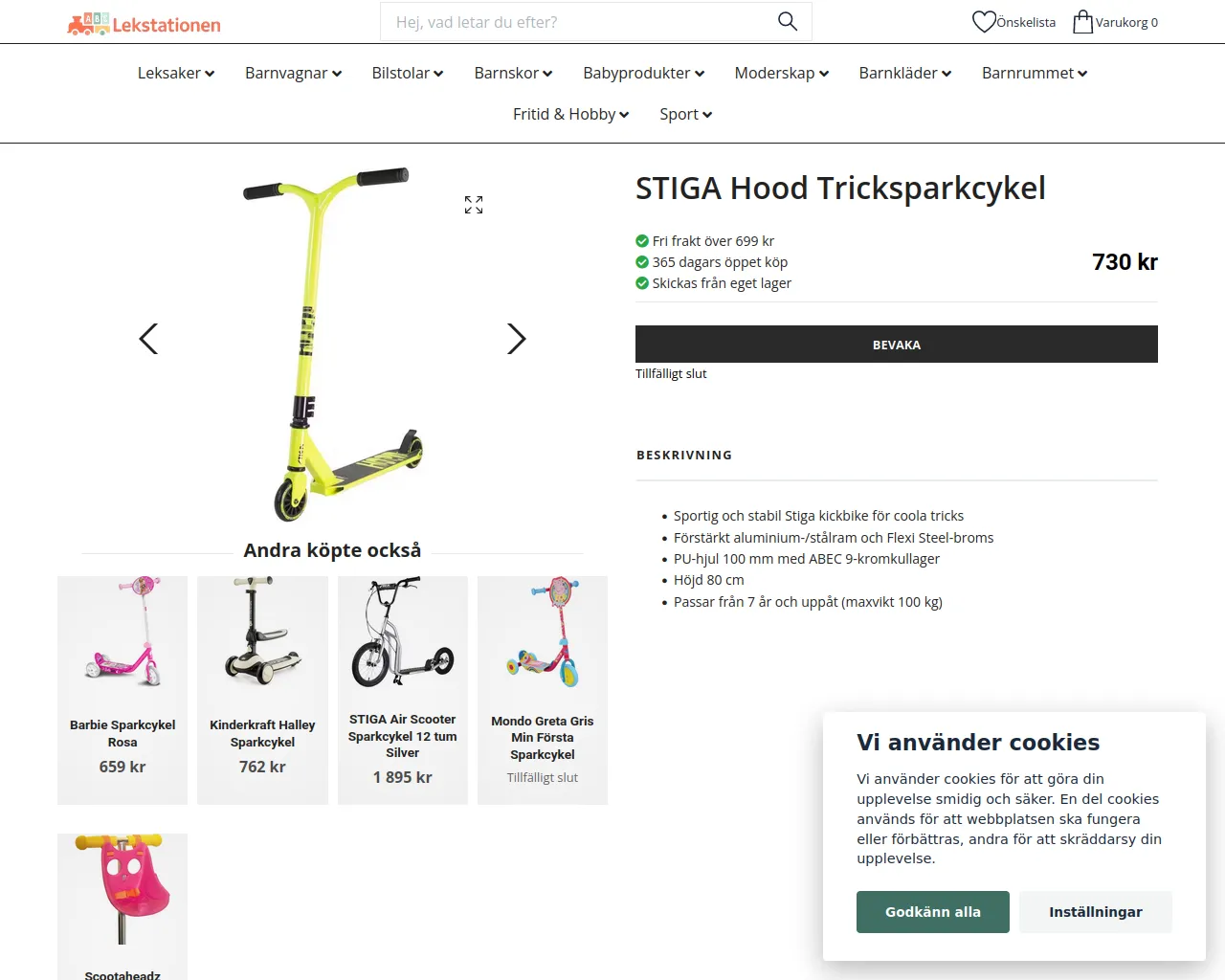This screenshot has height=980, width=1225.
Task: Expand the Leksaker menu
Action: [176, 73]
